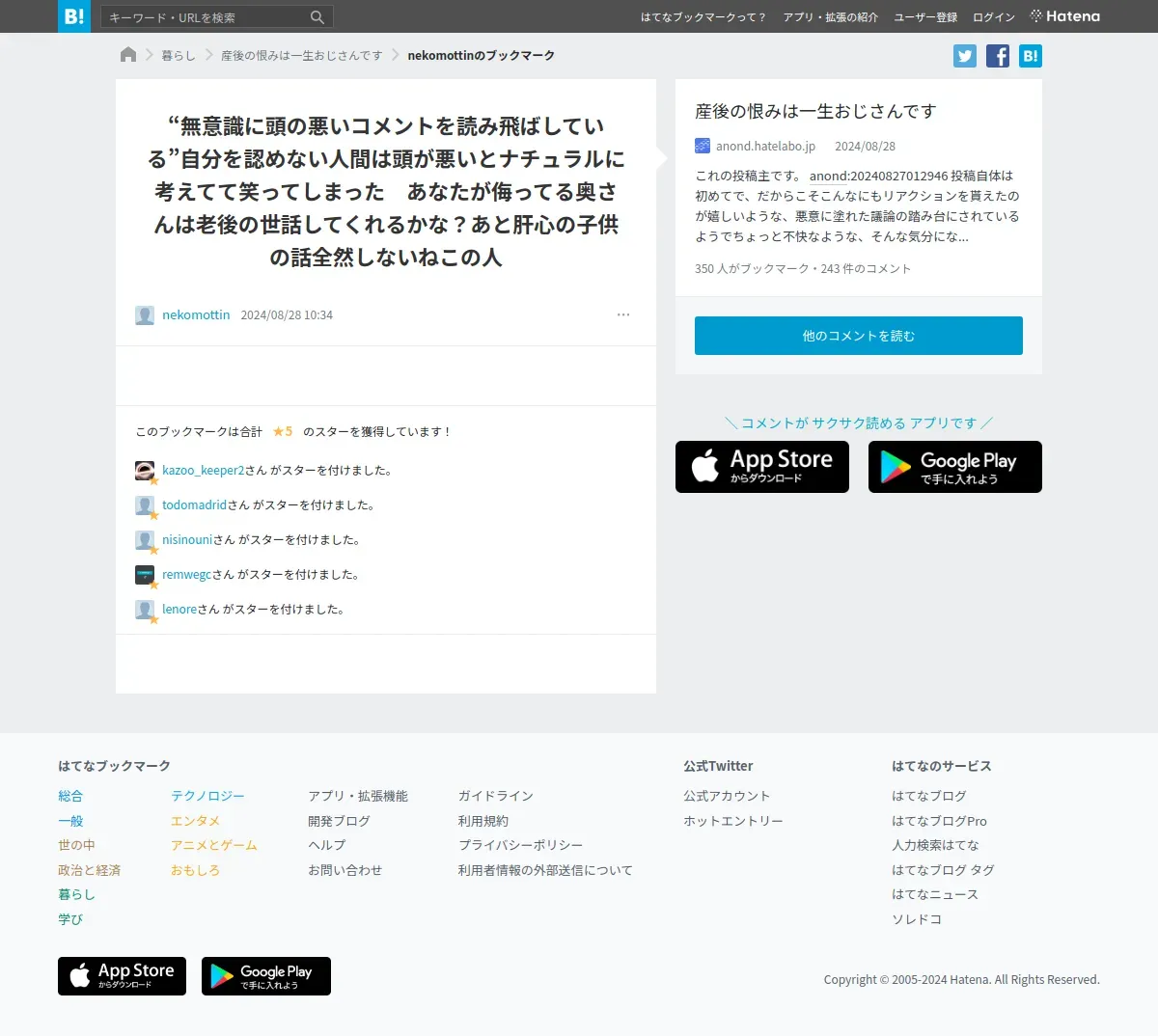Open the nekomottin user link
1158x1036 pixels.
(196, 315)
